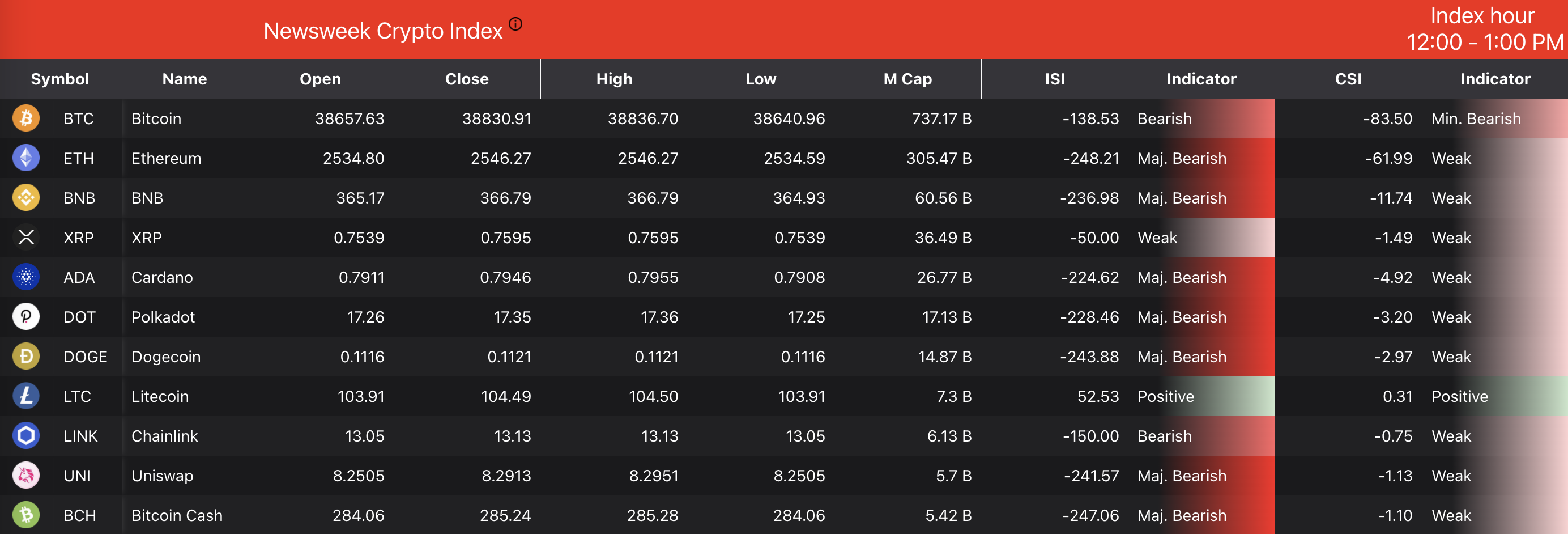Click the Cardano logo icon
The height and width of the screenshot is (534, 1568).
26,277
